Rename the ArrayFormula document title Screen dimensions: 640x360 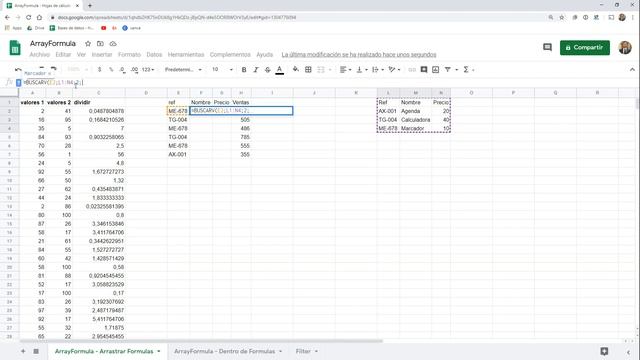click(x=53, y=44)
